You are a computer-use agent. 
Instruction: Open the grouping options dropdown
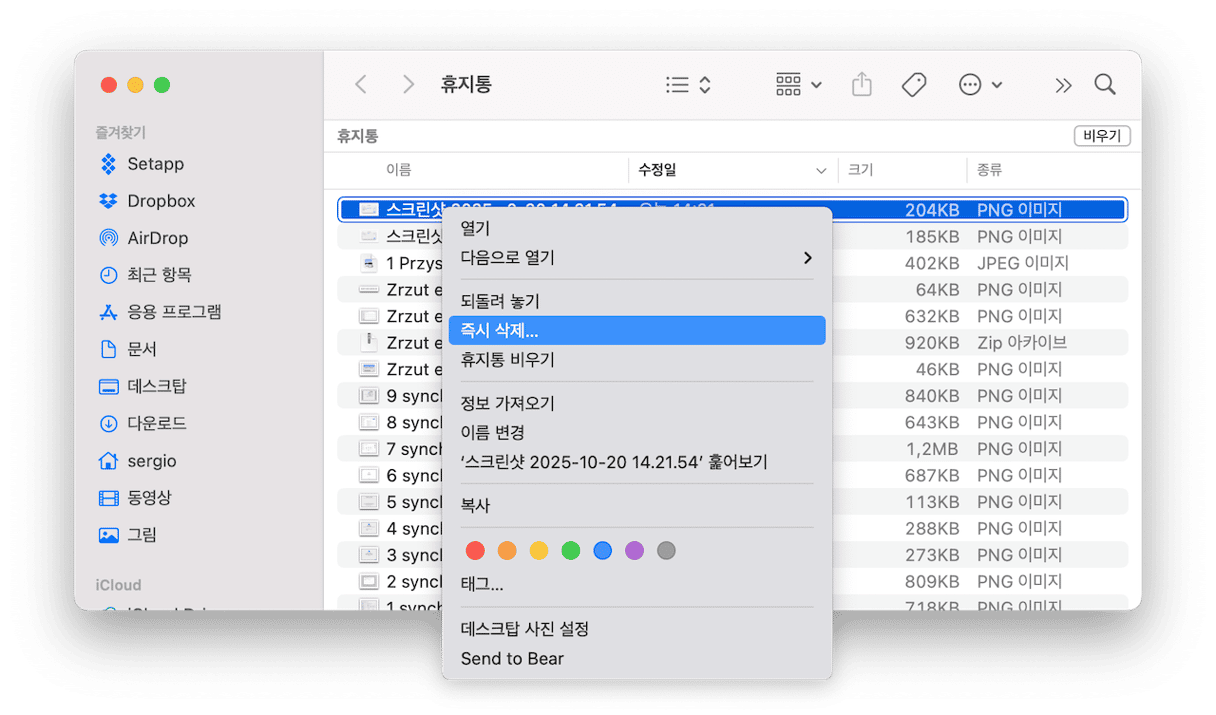(798, 85)
